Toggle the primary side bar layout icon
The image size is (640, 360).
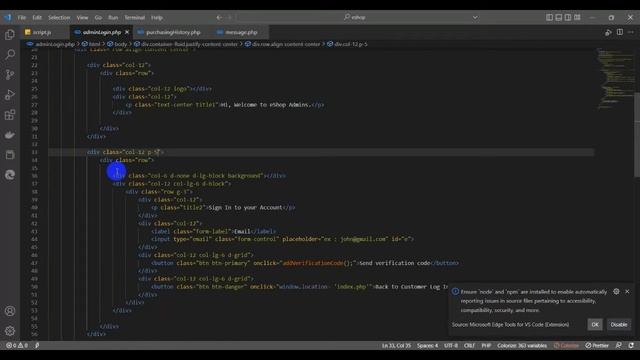549,18
